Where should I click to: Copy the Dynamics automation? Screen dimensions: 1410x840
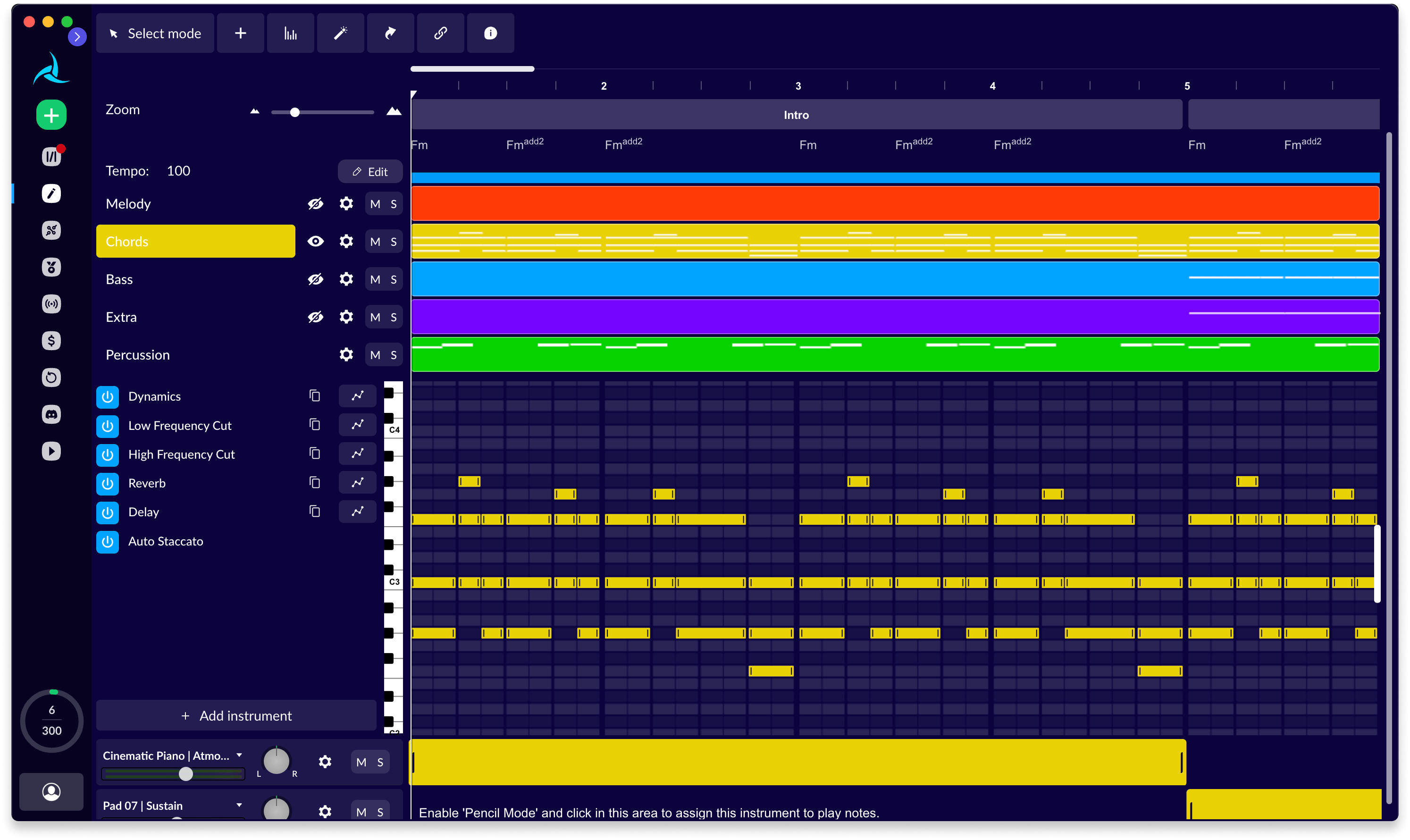pyautogui.click(x=315, y=395)
